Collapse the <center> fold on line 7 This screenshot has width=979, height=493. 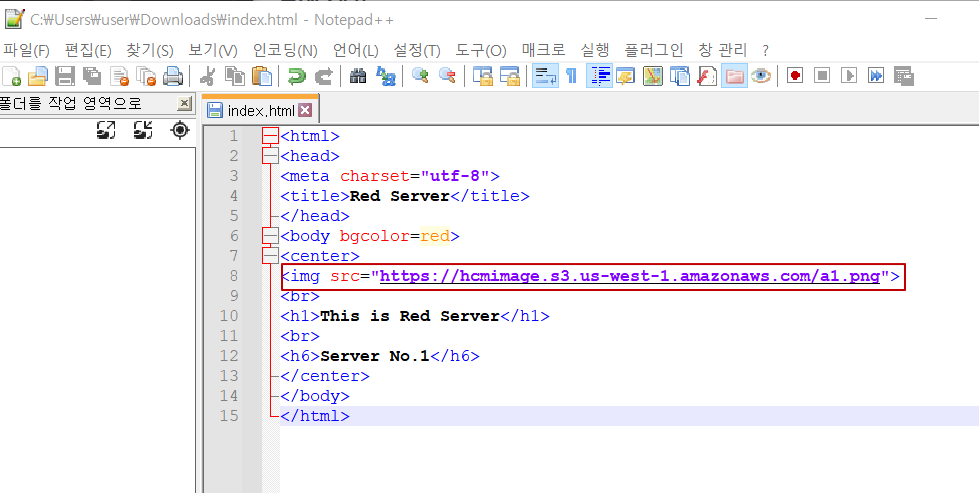point(270,256)
